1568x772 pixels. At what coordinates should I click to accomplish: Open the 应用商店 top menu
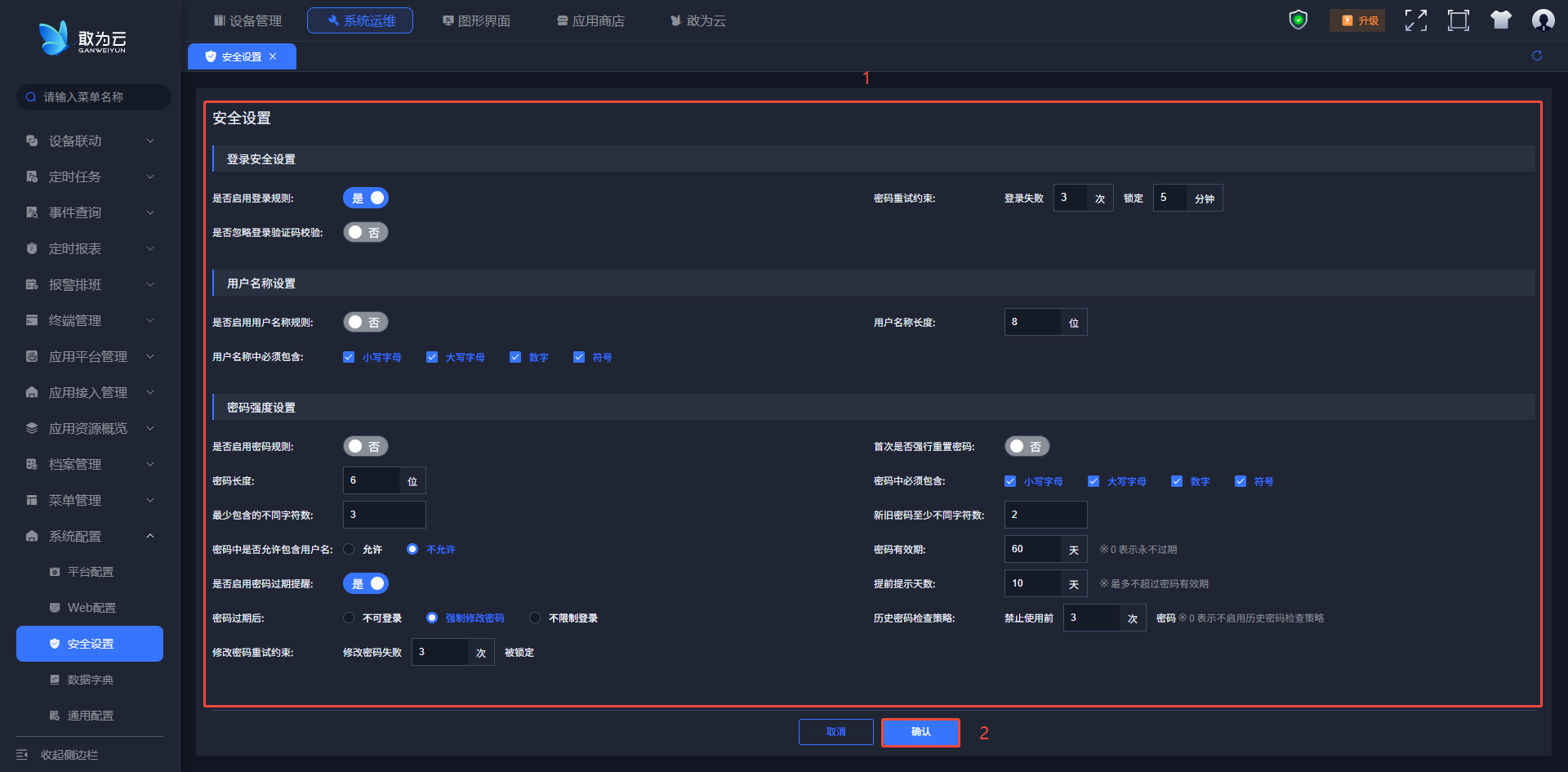[590, 20]
